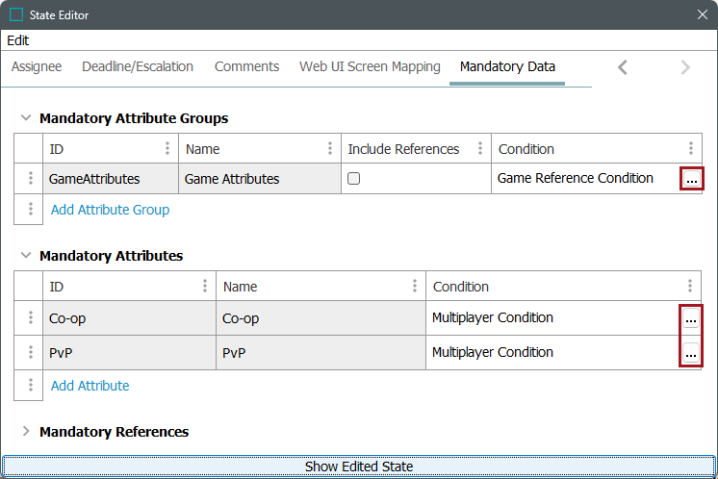Open the Include References column options menu
The height and width of the screenshot is (479, 718).
pos(480,148)
